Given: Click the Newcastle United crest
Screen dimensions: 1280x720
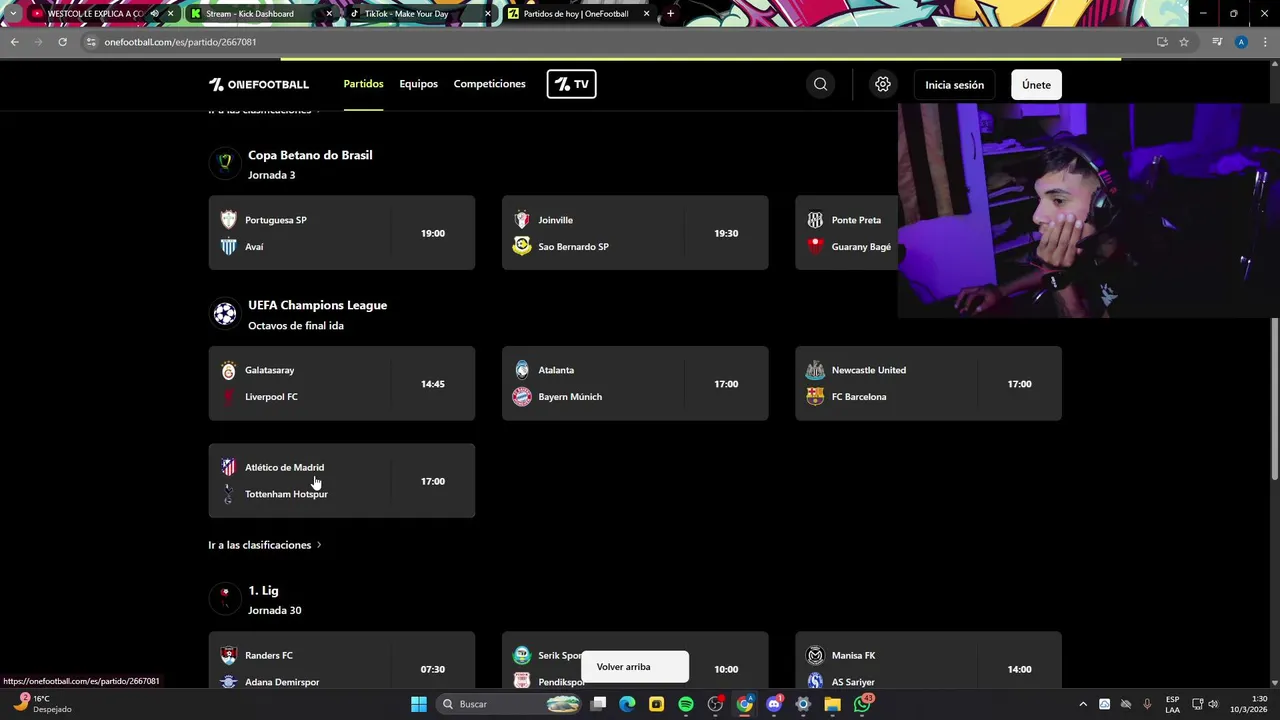Looking at the screenshot, I should (x=815, y=370).
